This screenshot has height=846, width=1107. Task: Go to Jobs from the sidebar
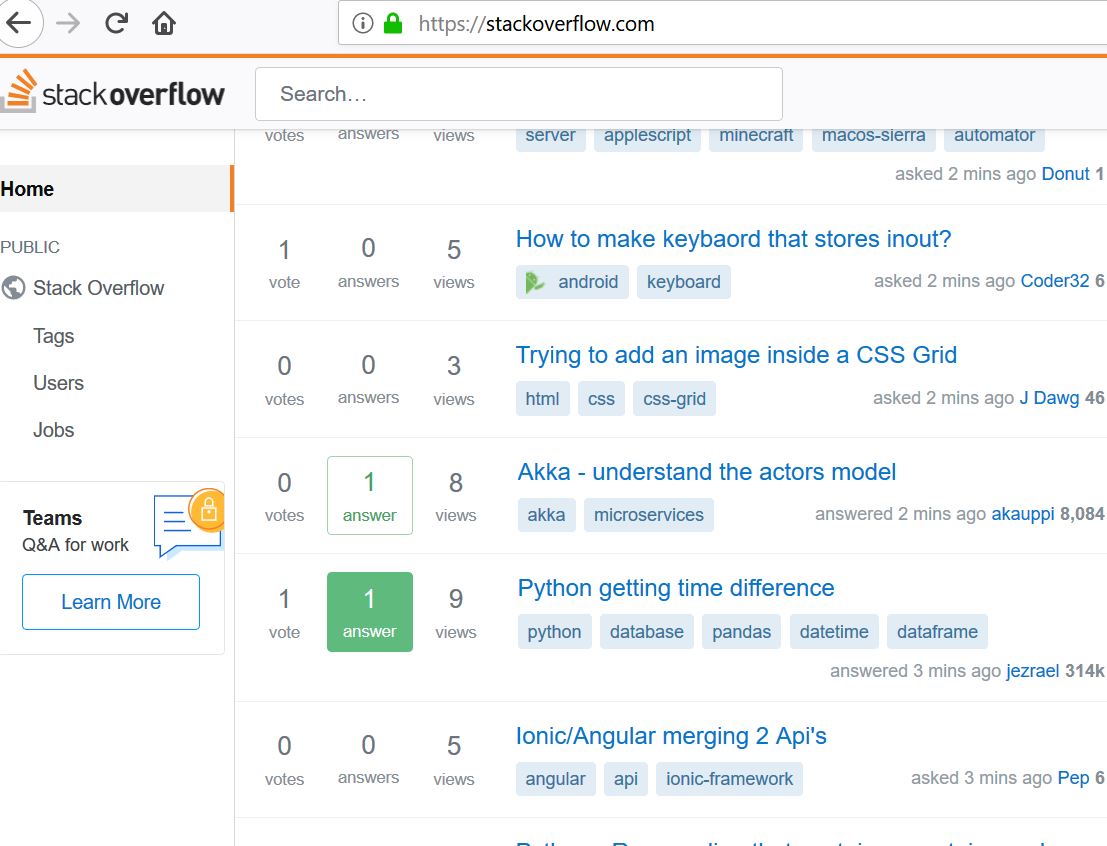[53, 430]
